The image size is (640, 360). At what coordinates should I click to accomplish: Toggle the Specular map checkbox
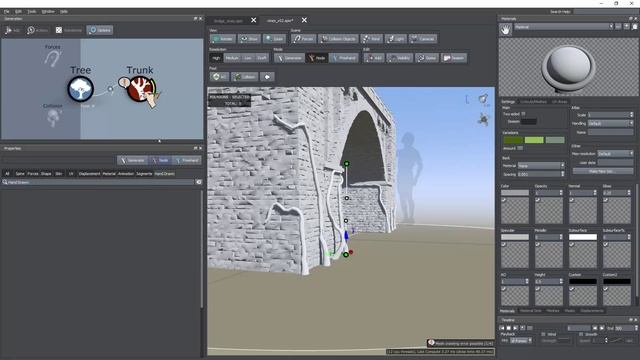503,244
